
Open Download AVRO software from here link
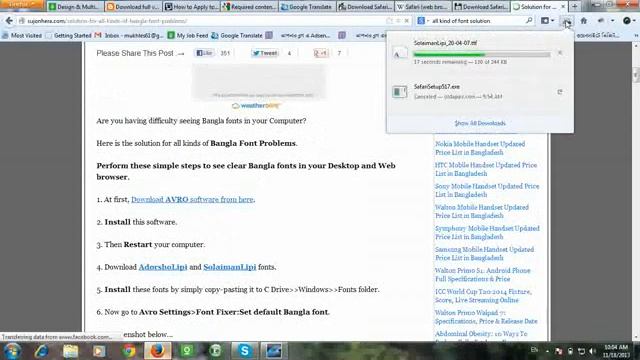click(x=192, y=200)
